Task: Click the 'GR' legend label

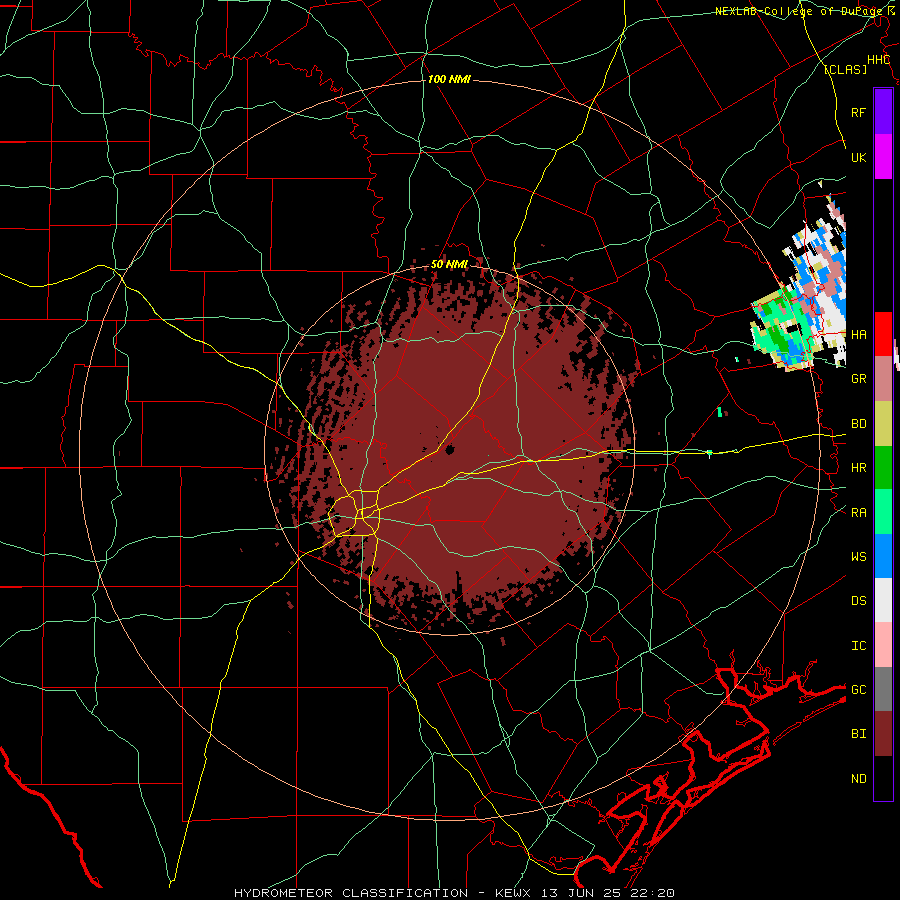Action: pyautogui.click(x=858, y=379)
